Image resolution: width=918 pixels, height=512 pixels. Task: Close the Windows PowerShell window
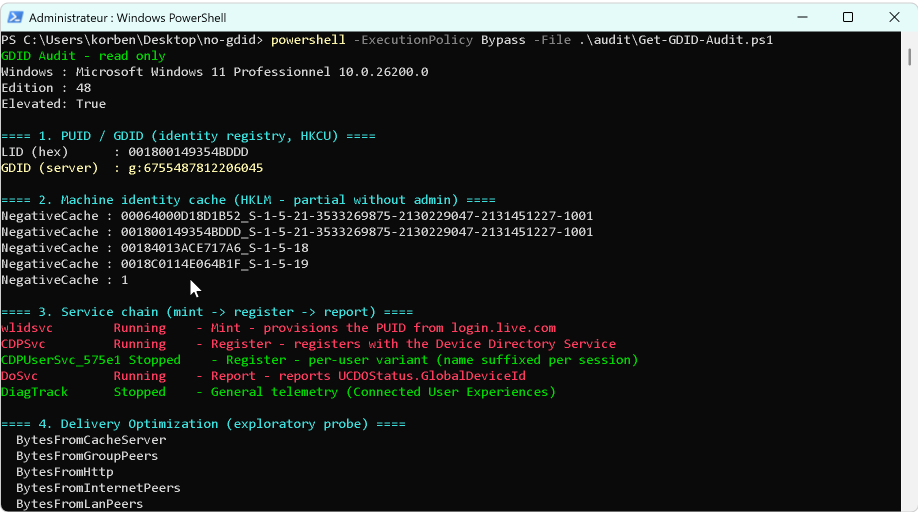pyautogui.click(x=894, y=18)
